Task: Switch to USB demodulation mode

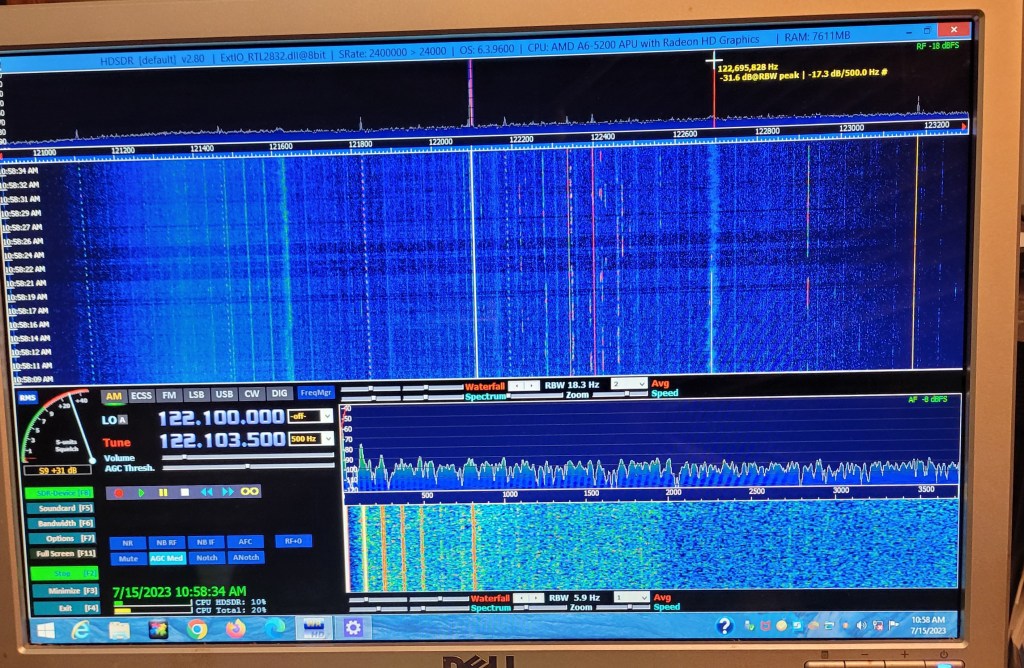Action: pyautogui.click(x=225, y=396)
